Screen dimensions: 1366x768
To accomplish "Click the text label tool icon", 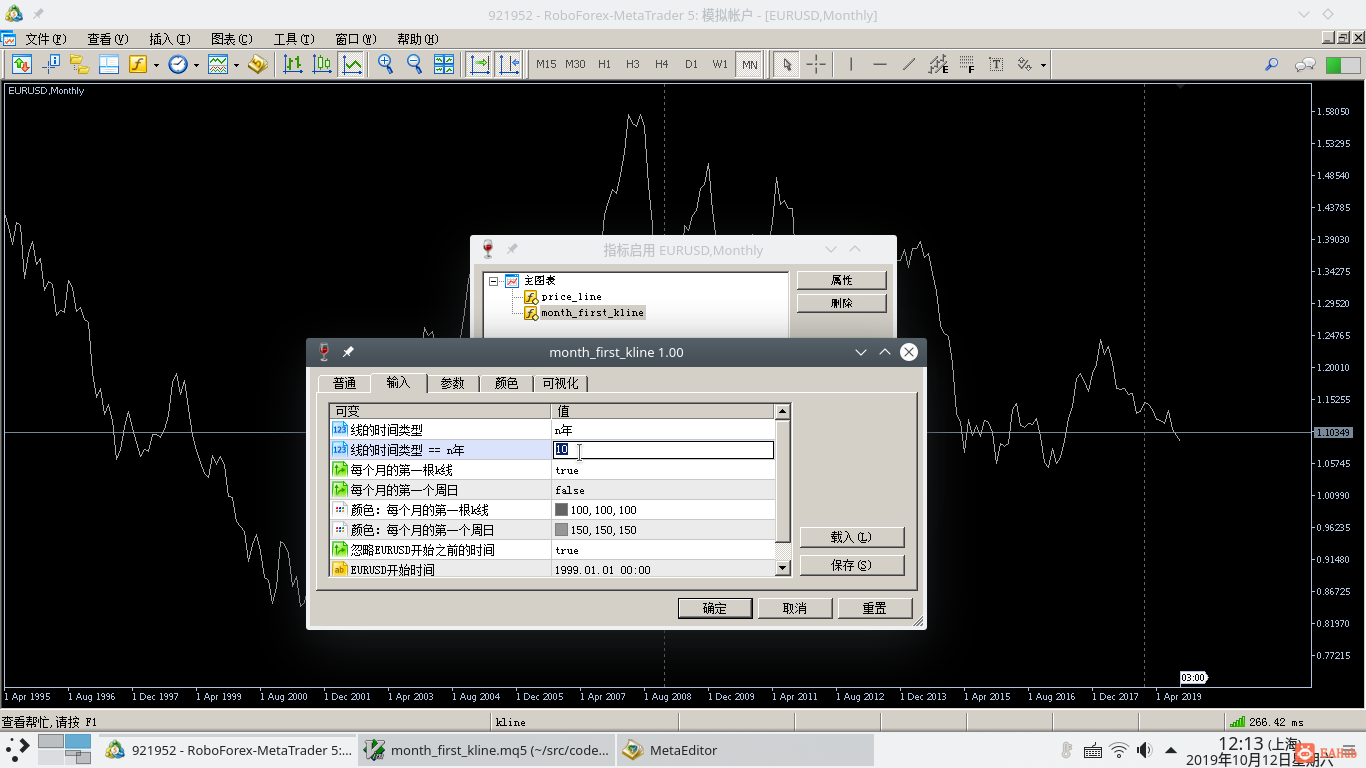I will point(996,64).
